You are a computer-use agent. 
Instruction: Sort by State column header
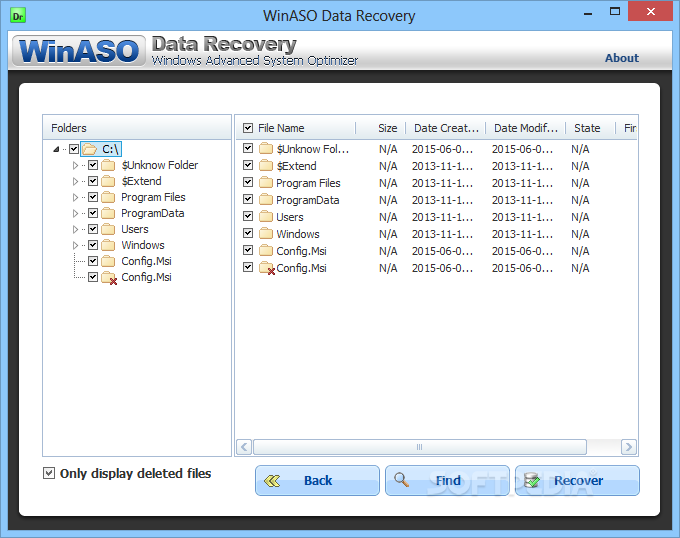point(587,128)
